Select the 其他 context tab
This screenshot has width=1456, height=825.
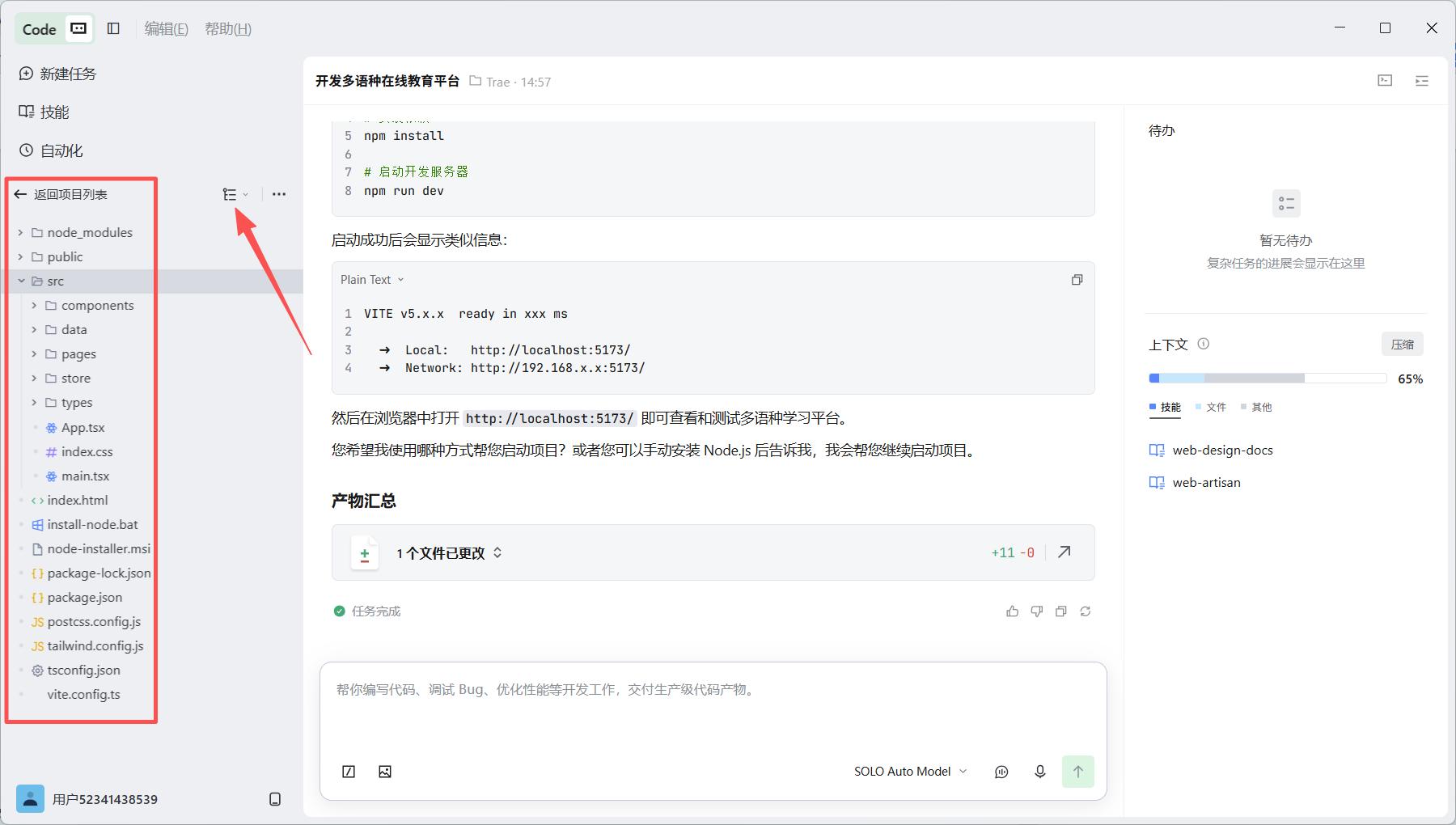tap(1256, 408)
